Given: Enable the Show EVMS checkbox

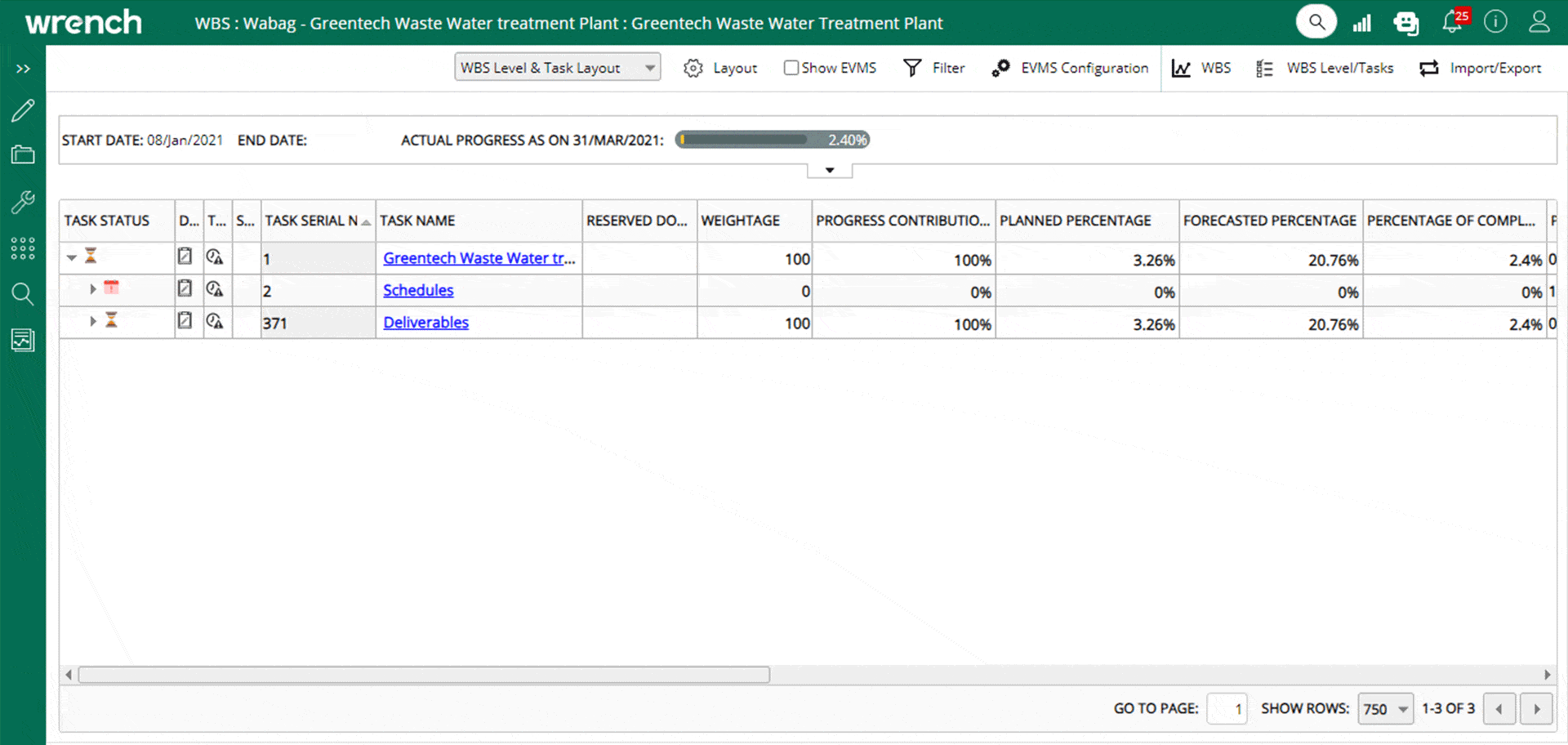Looking at the screenshot, I should pyautogui.click(x=791, y=68).
